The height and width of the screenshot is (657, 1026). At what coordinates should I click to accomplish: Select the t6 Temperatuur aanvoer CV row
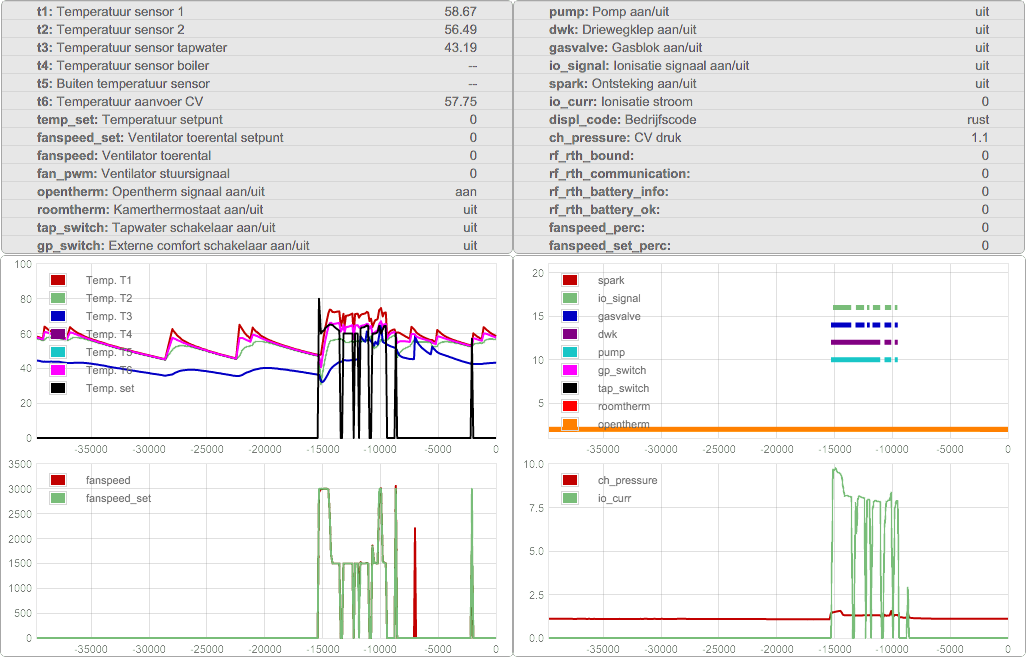[x=256, y=101]
